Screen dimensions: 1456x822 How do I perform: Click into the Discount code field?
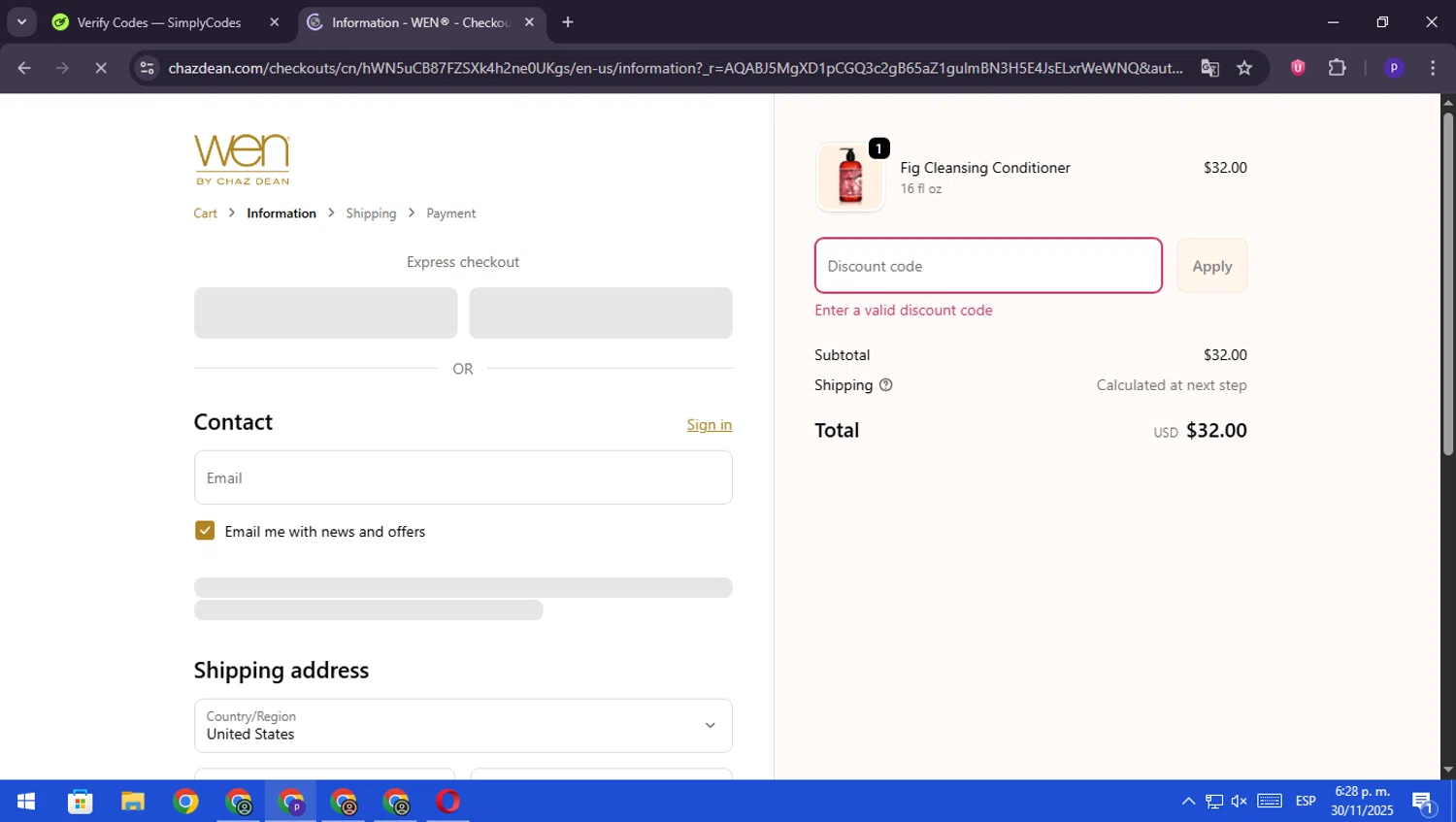(988, 266)
